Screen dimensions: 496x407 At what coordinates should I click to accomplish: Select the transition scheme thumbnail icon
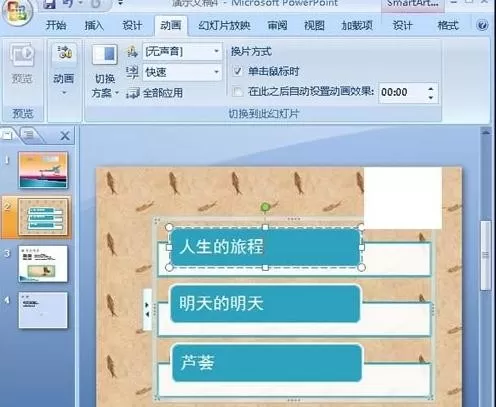[x=105, y=54]
